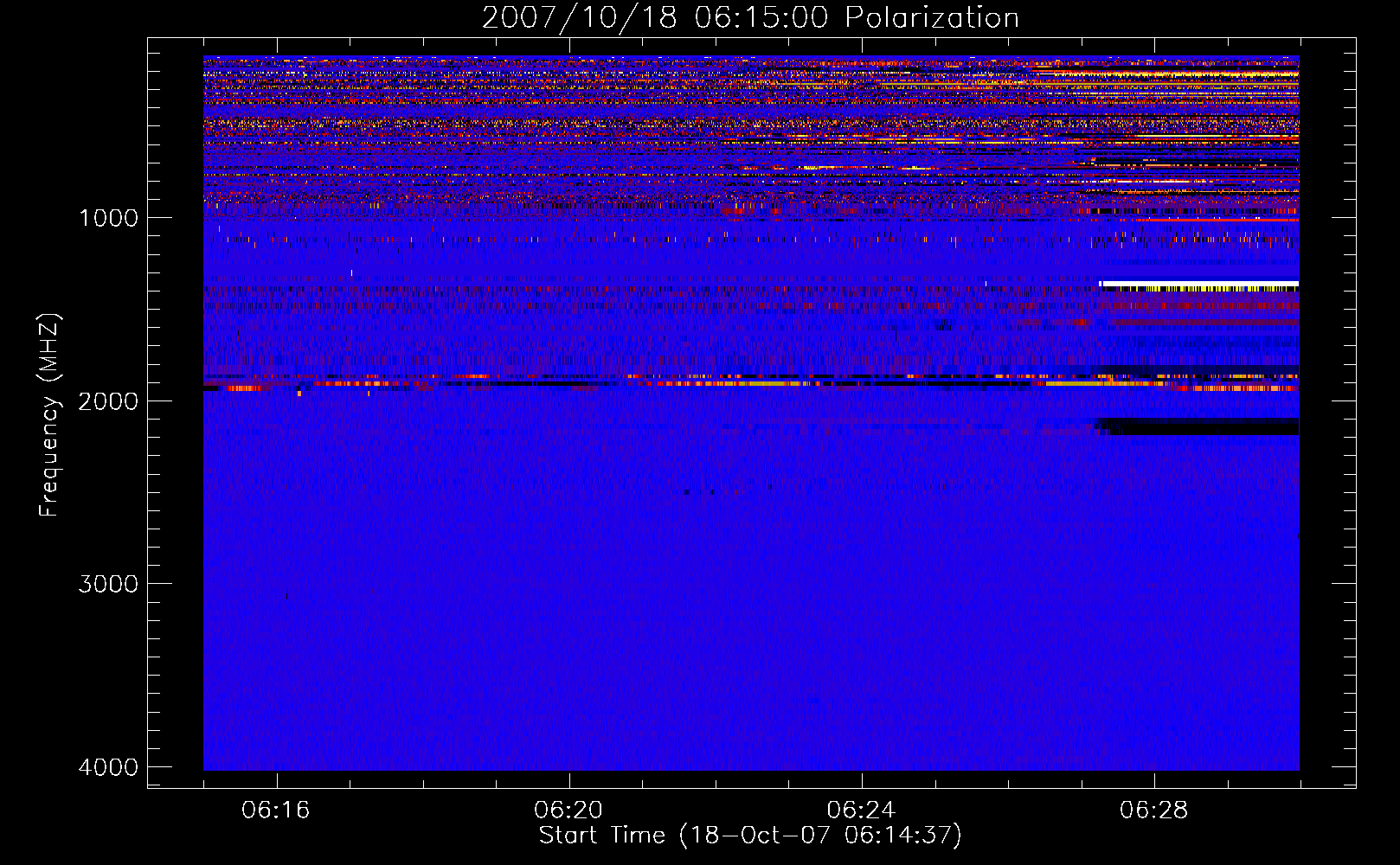The width and height of the screenshot is (1400, 865).
Task: Click the black band just above 2200 MHz
Action: pos(1198,426)
